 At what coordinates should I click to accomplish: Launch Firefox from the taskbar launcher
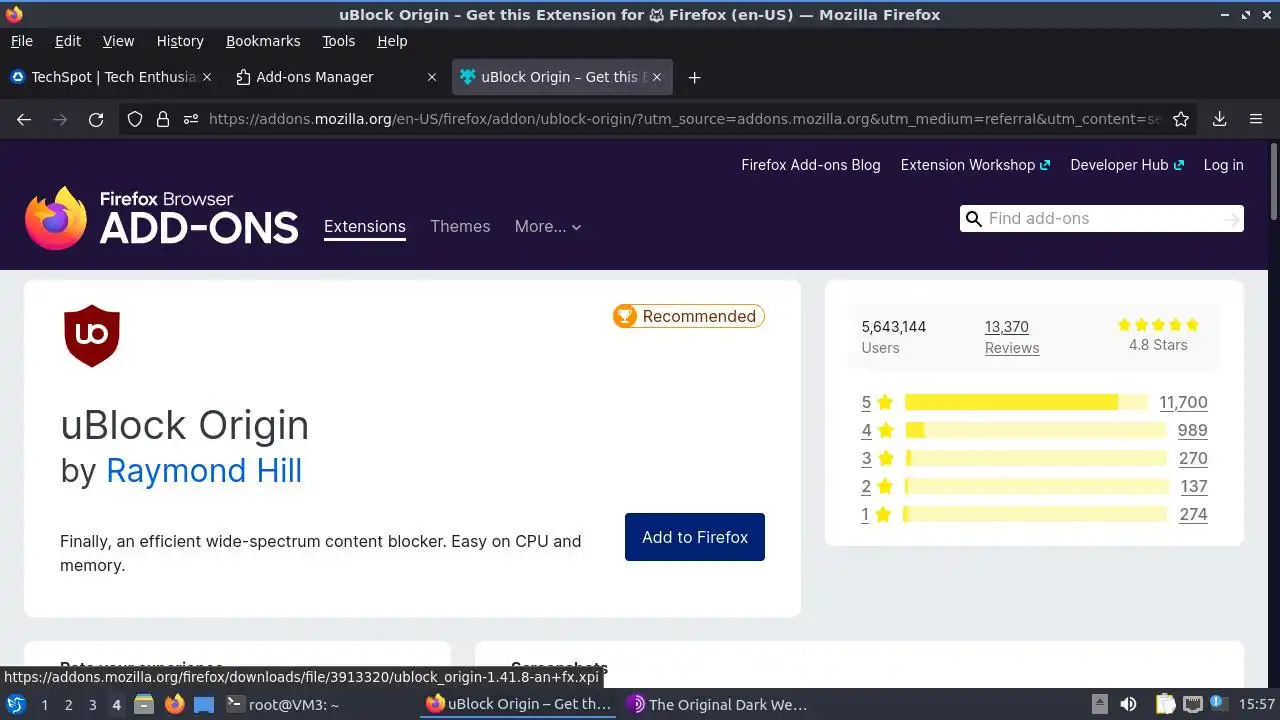click(x=174, y=704)
